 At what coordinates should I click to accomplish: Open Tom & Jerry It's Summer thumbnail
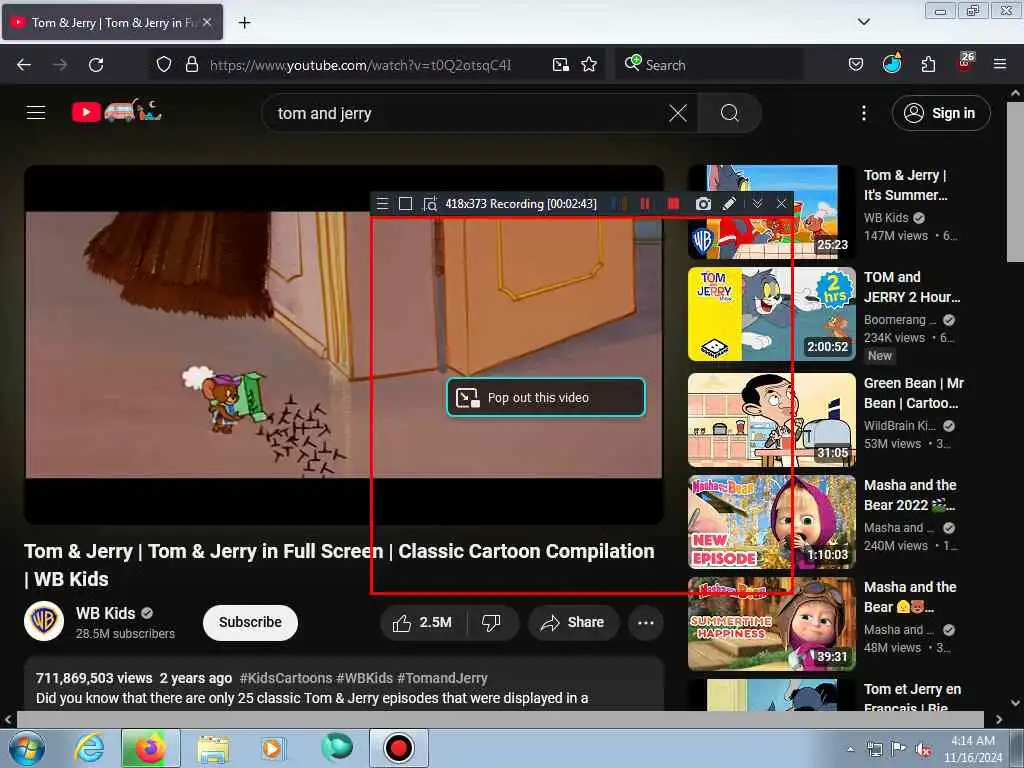[771, 212]
